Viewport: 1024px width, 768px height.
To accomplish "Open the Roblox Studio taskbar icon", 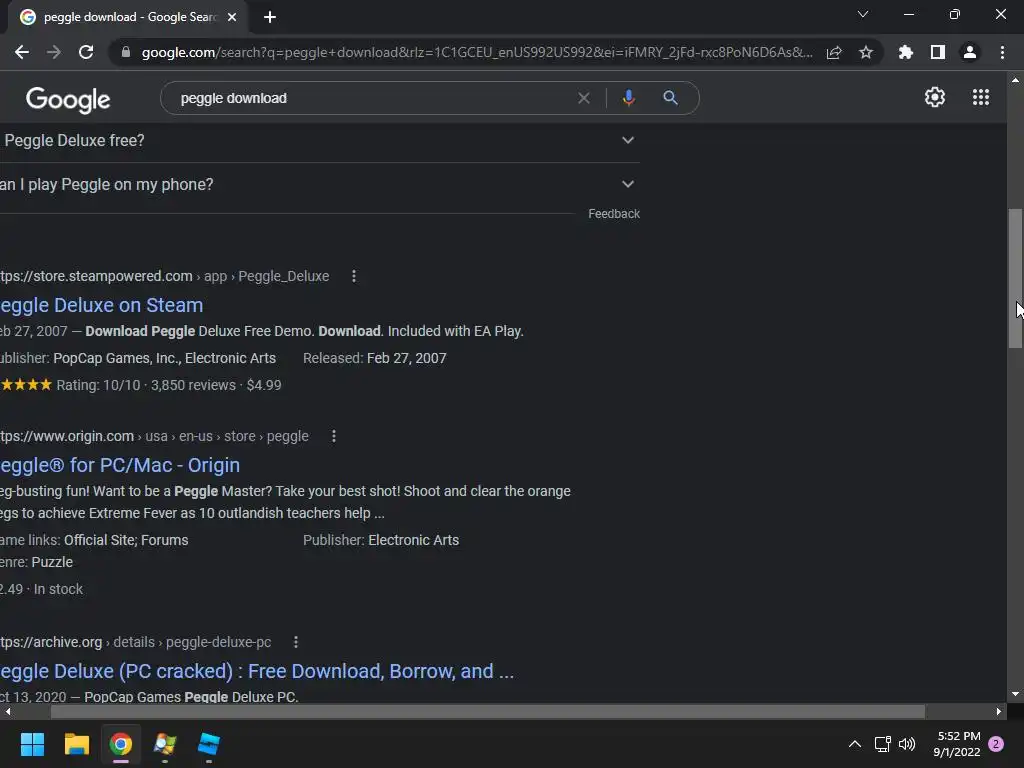I will pos(209,744).
